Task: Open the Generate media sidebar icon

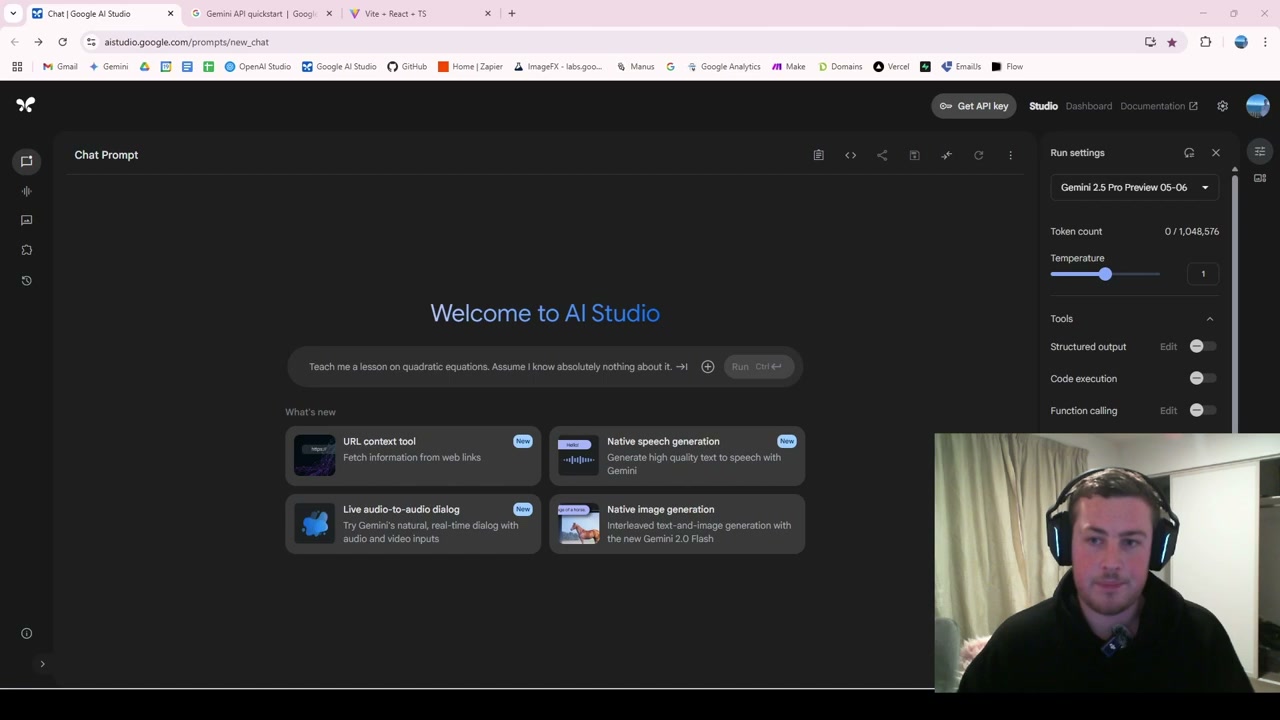Action: tap(27, 220)
